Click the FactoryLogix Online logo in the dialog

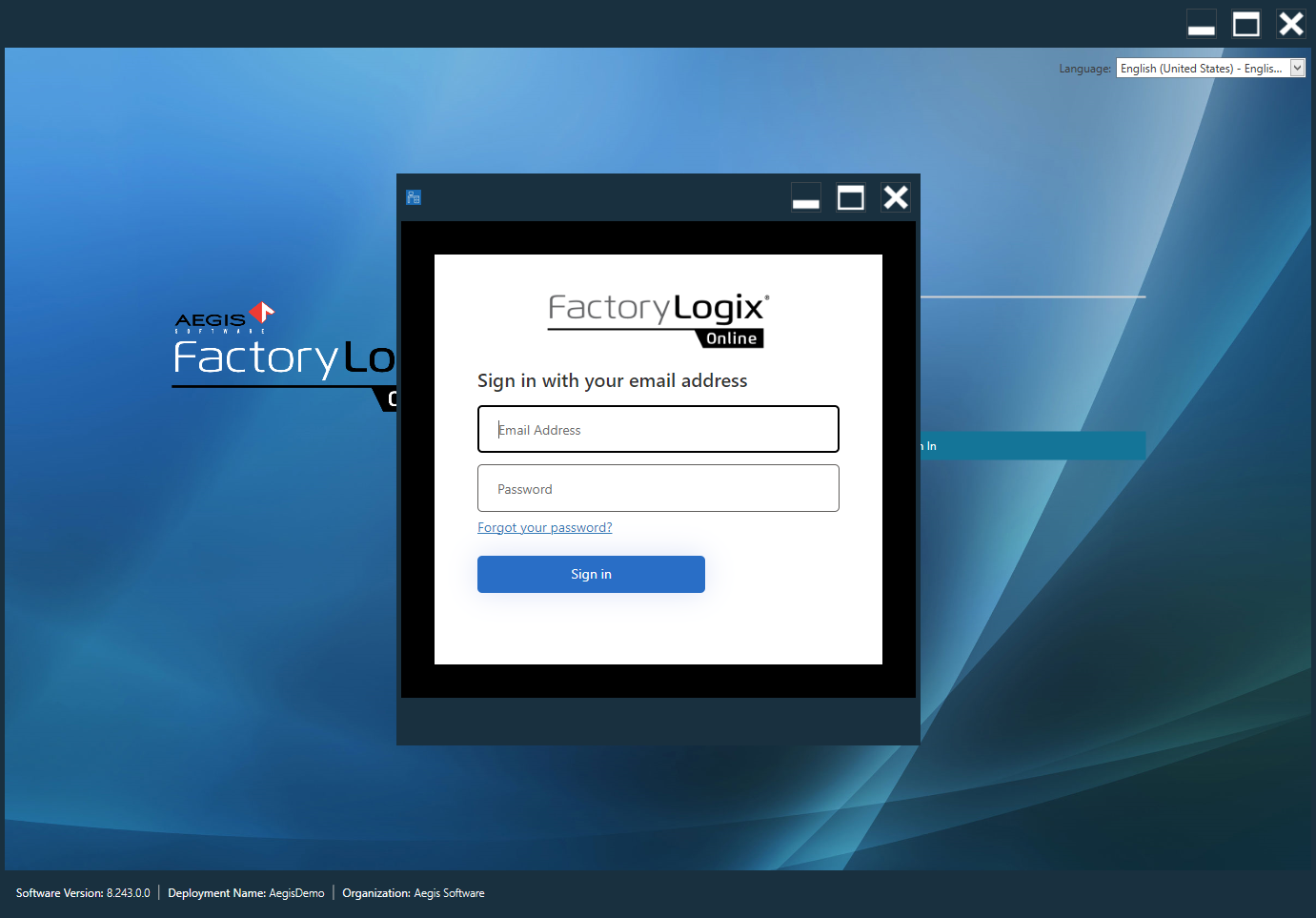click(x=658, y=319)
